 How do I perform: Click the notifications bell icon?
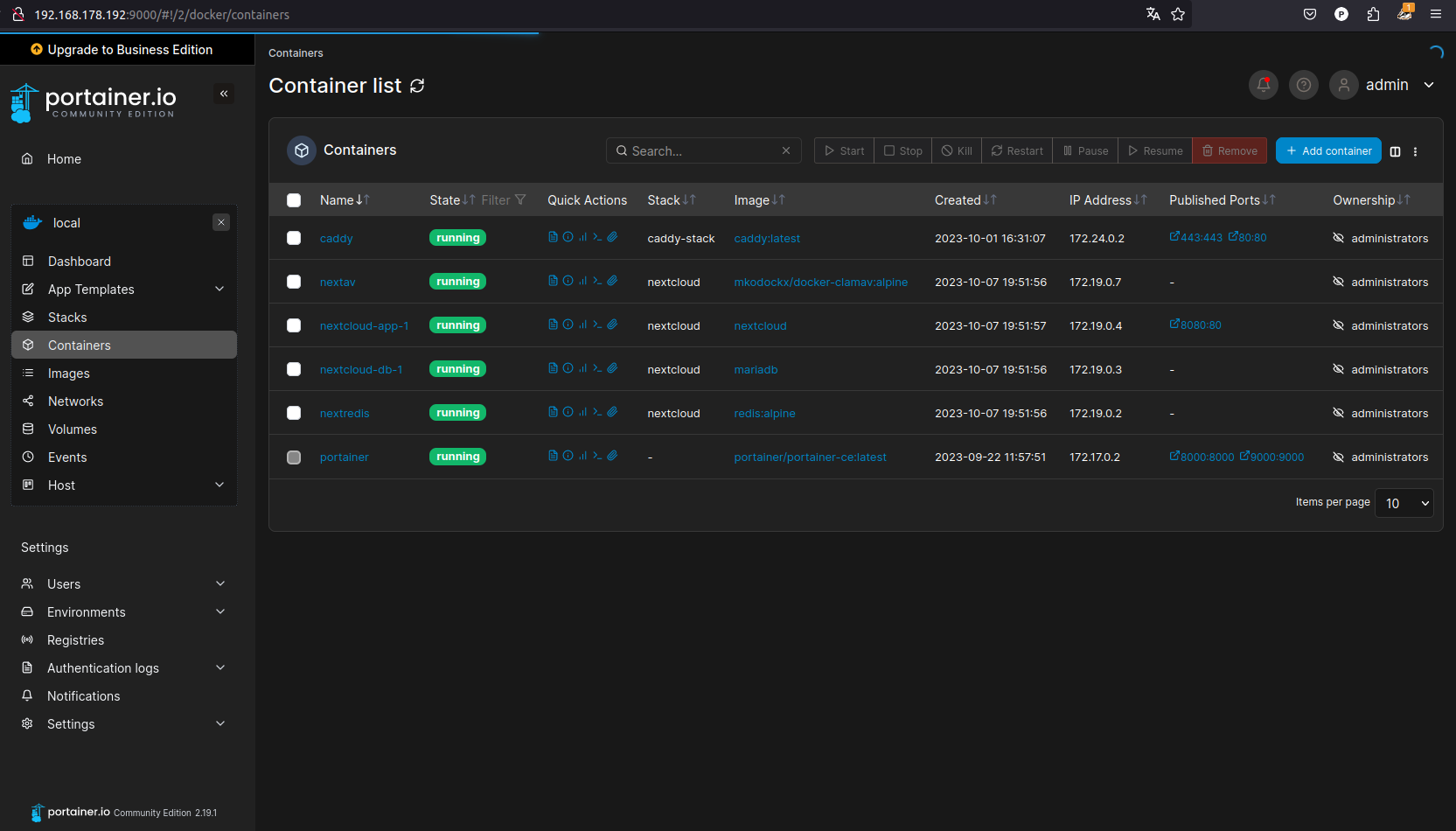tap(1263, 85)
